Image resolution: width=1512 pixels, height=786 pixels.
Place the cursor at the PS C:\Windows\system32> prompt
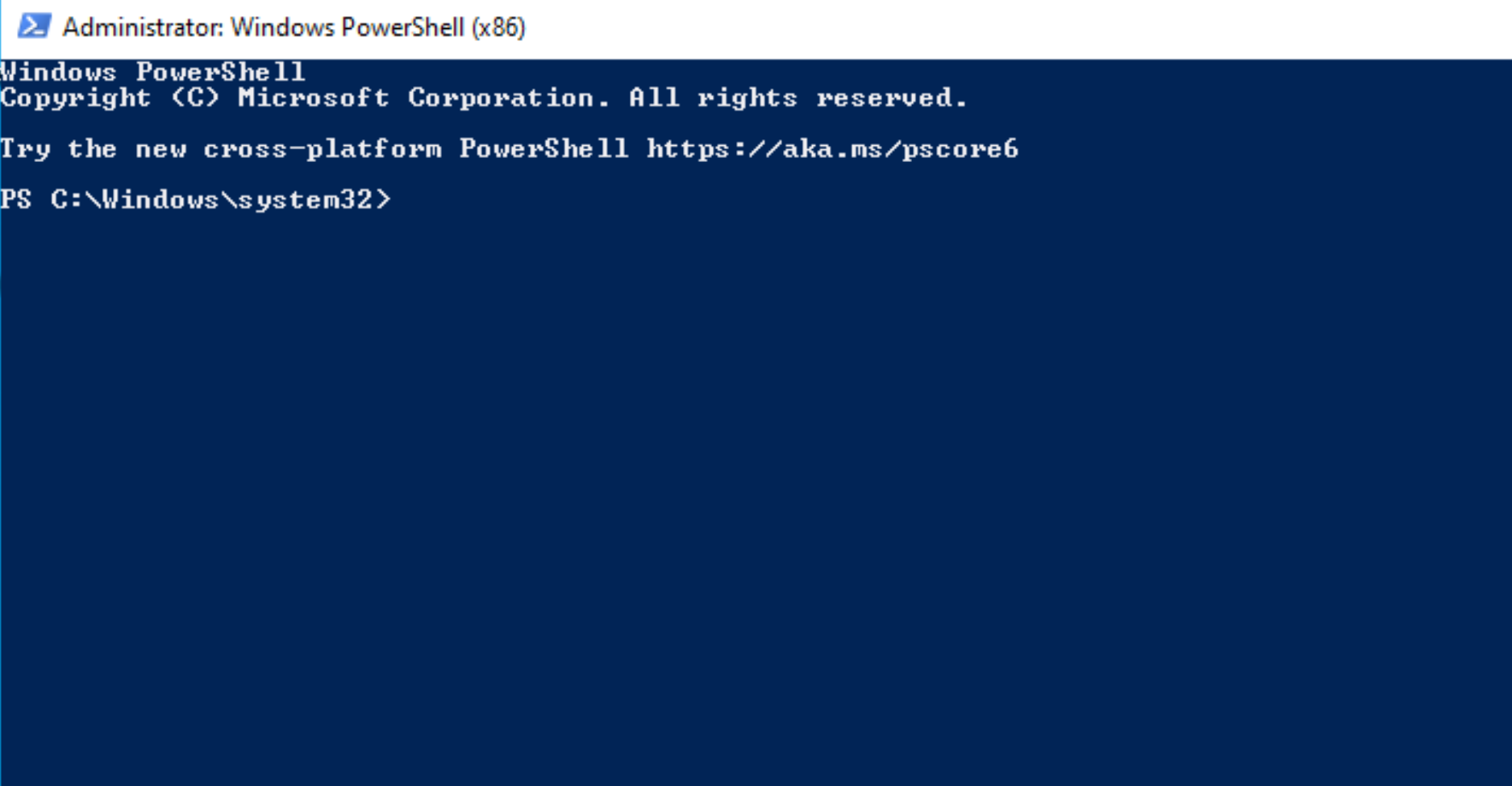point(194,199)
